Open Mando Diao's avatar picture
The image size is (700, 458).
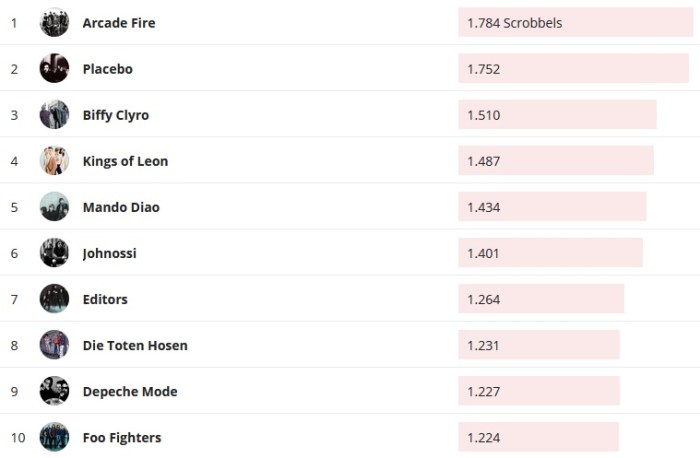pos(54,207)
